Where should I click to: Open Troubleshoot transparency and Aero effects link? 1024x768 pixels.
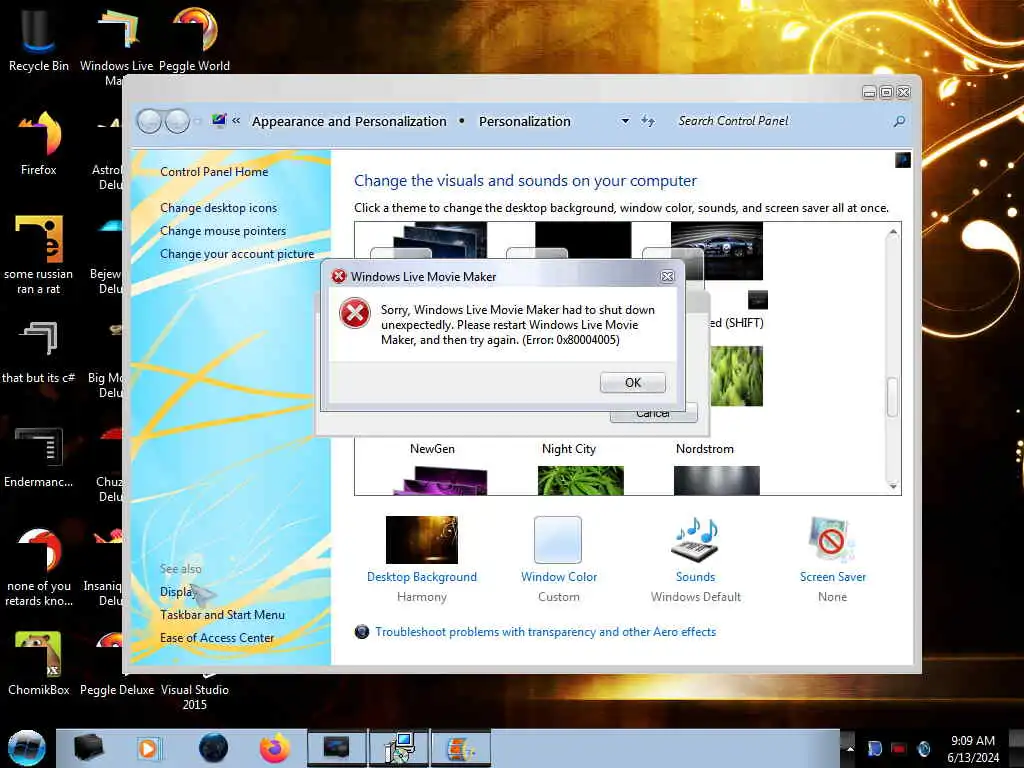[x=545, y=632]
